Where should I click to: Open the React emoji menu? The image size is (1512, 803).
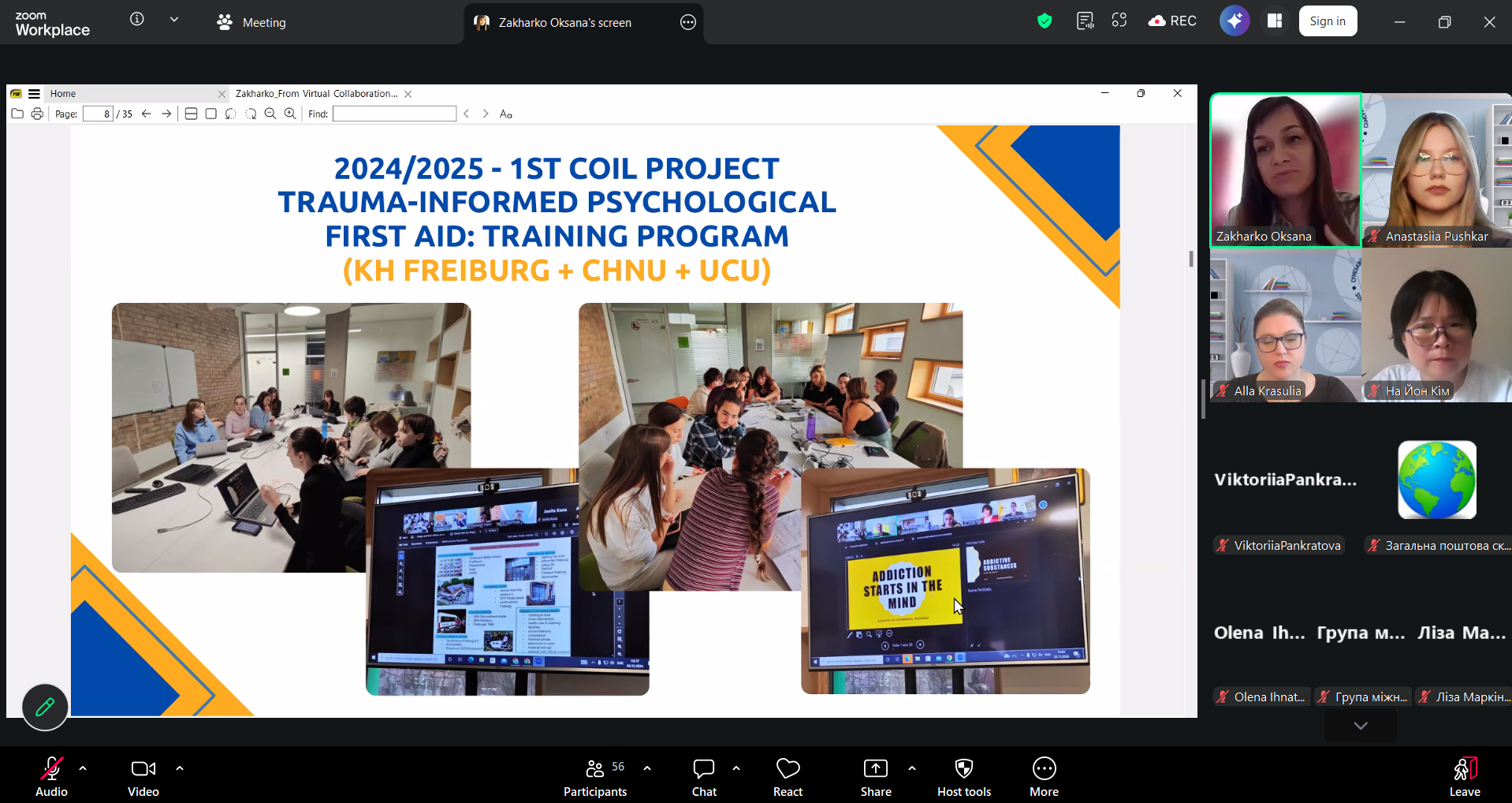click(788, 778)
